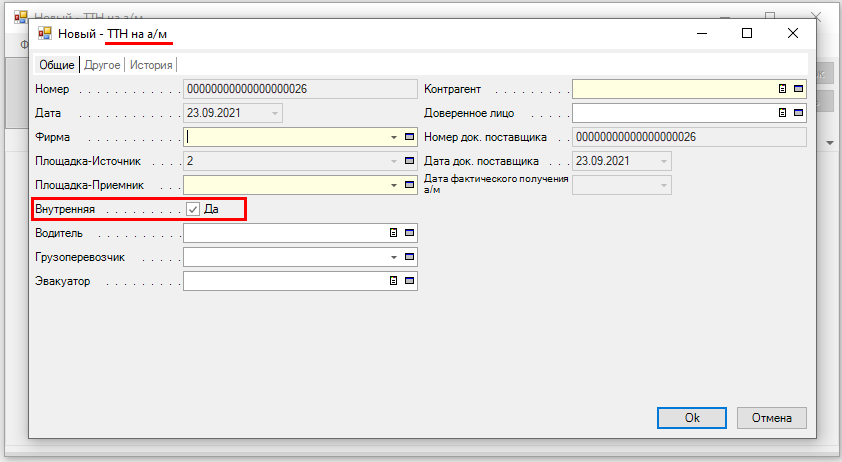Click the blue window icon in Контрагент field
This screenshot has width=842, height=462.
click(x=798, y=89)
